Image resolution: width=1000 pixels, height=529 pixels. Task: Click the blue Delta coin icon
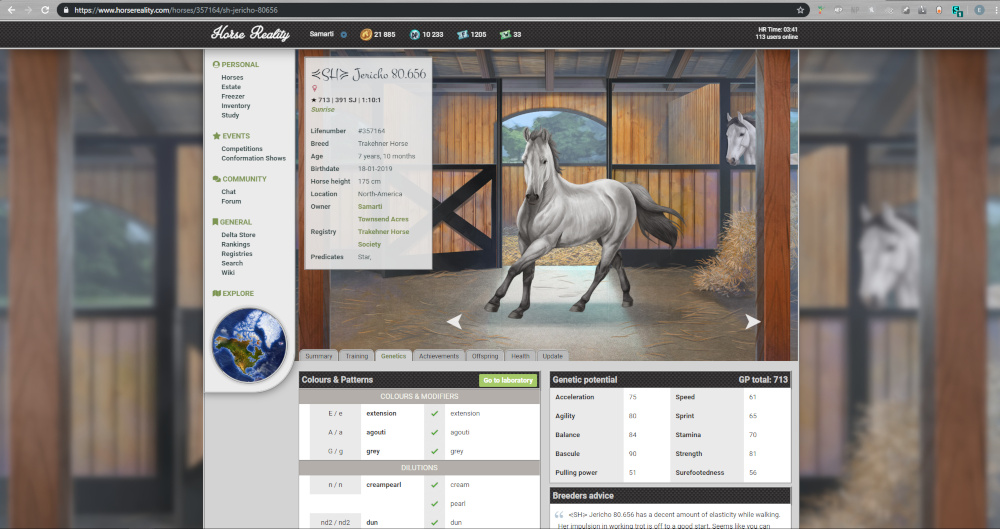(413, 34)
